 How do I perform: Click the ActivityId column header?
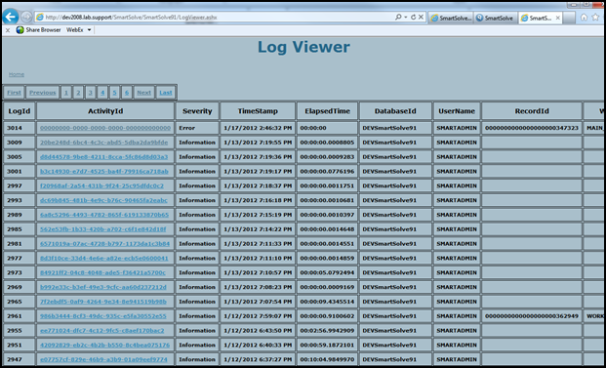click(106, 111)
